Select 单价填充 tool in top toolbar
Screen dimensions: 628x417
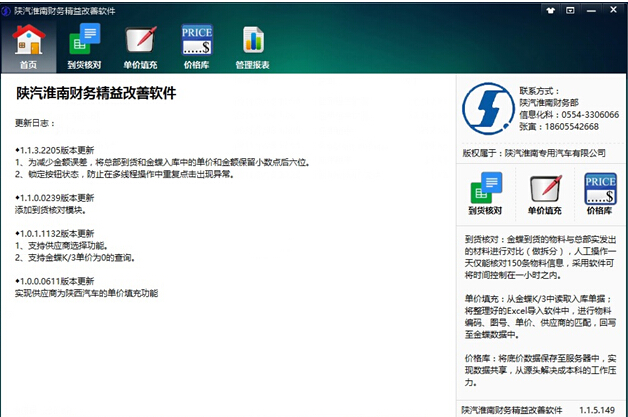[141, 46]
